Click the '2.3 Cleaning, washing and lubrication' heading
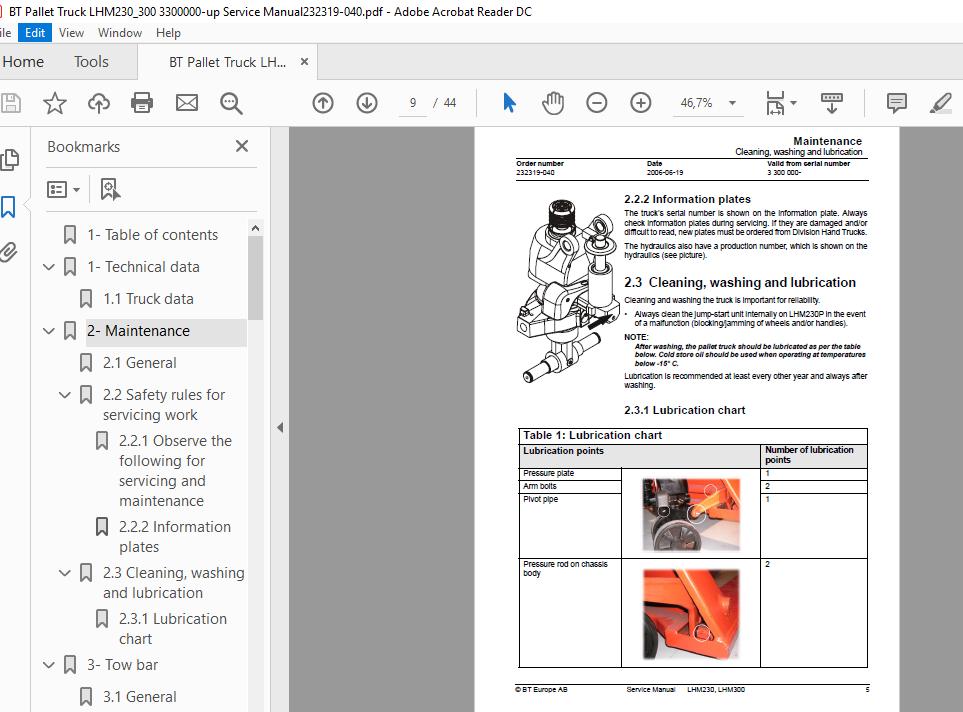Image resolution: width=963 pixels, height=712 pixels. coord(740,283)
